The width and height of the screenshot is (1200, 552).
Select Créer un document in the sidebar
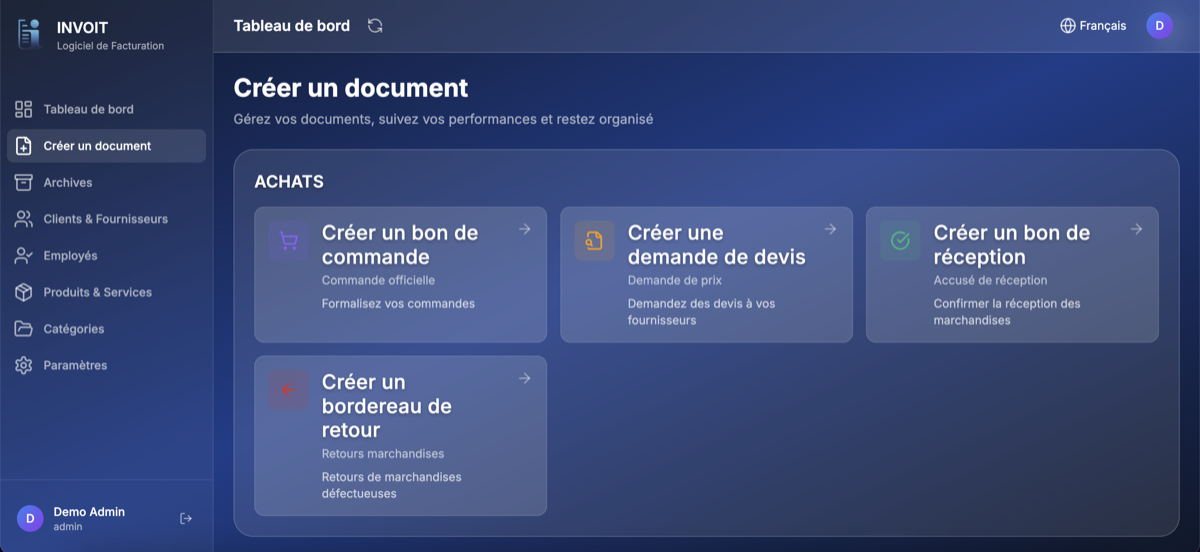coord(107,146)
